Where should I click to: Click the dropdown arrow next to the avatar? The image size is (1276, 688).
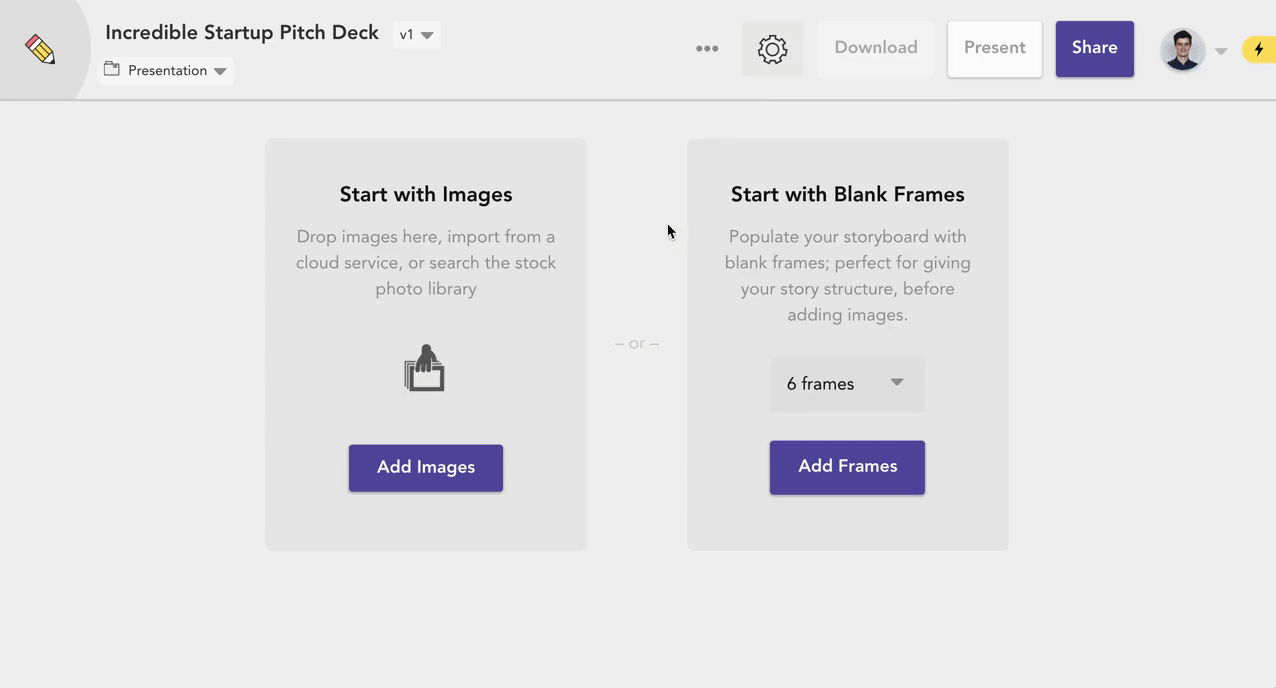coord(1220,49)
